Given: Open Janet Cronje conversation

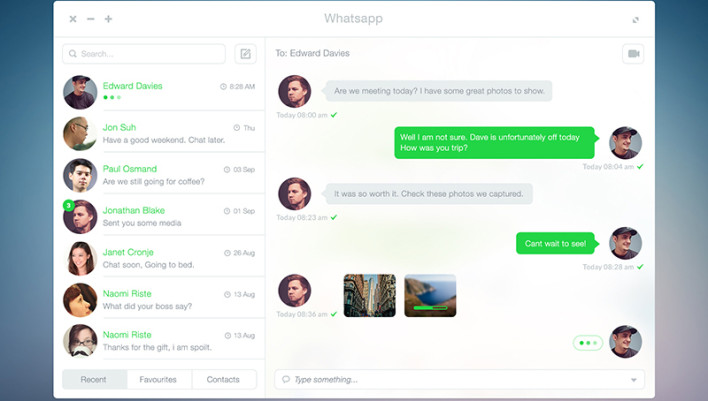Looking at the screenshot, I should (x=159, y=258).
